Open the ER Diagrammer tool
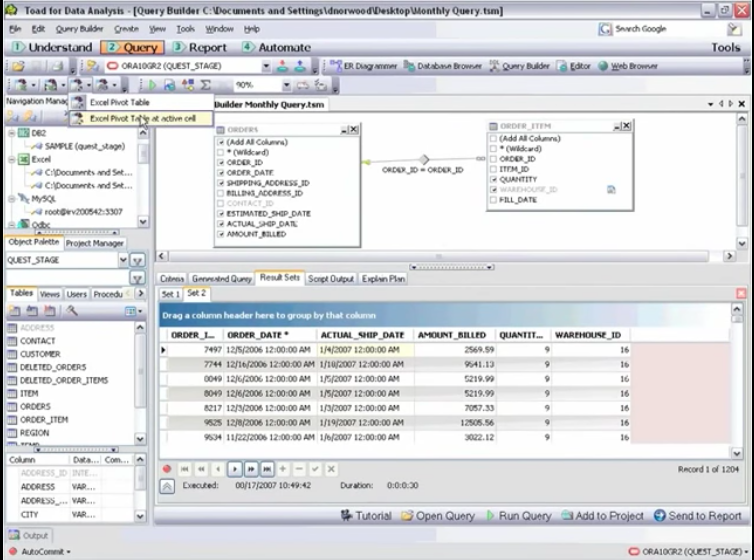 (x=364, y=66)
